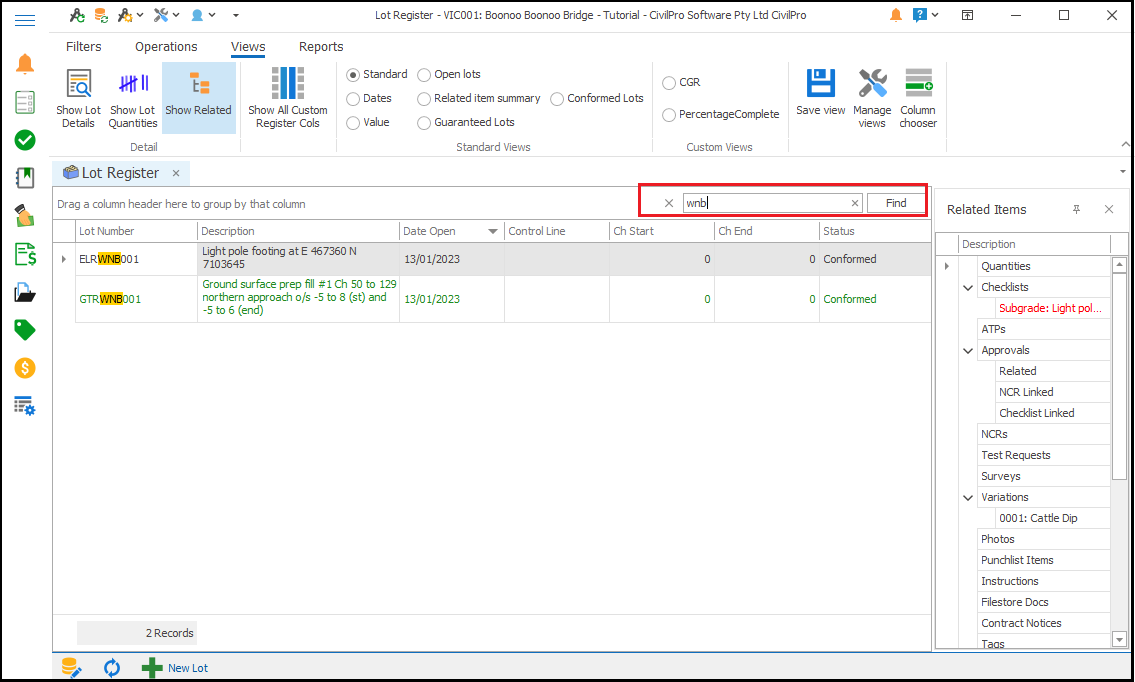
Task: Open the Reports ribbon tab
Action: coord(321,46)
